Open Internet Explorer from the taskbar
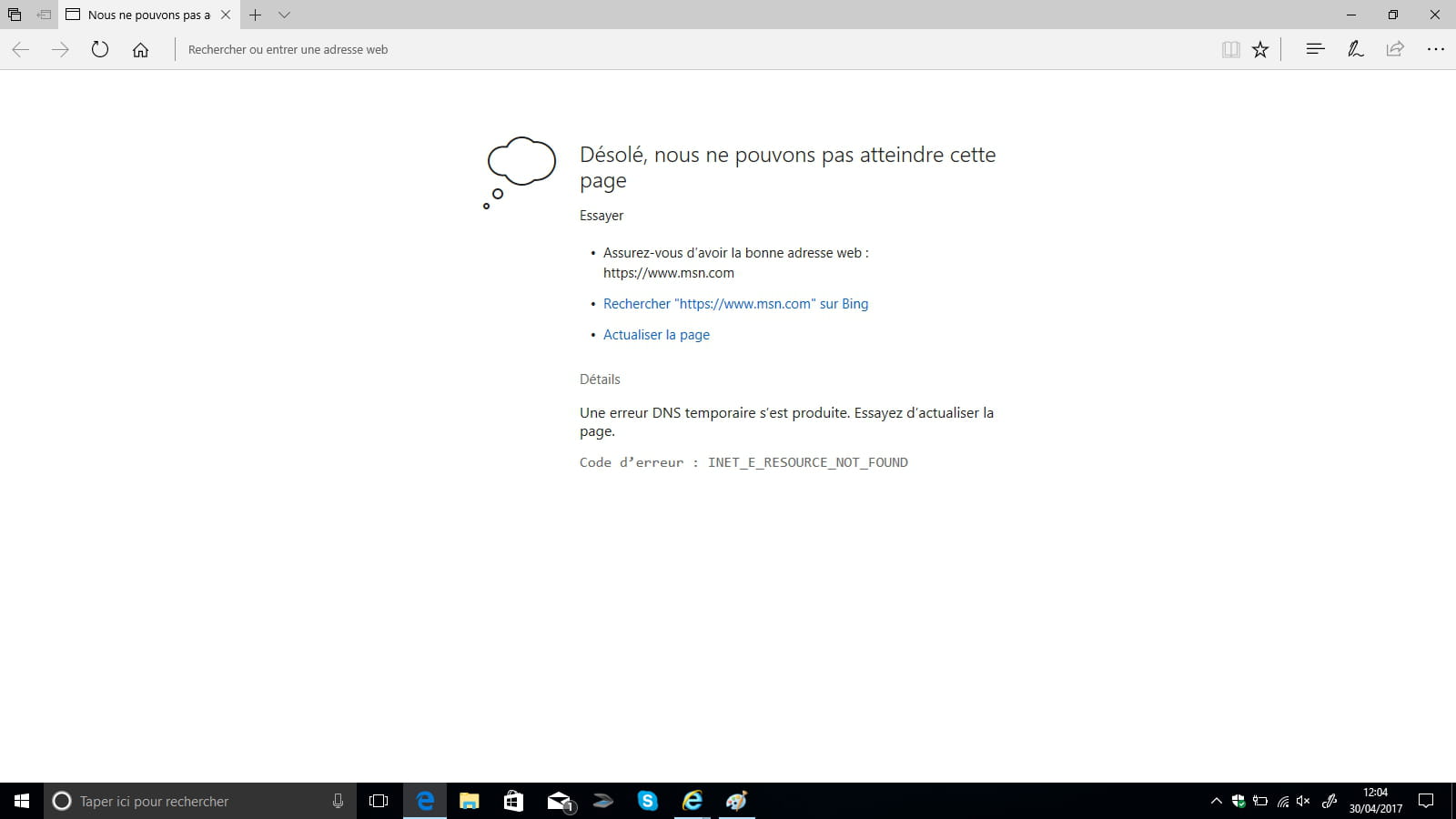Viewport: 1456px width, 819px height. pos(693,801)
